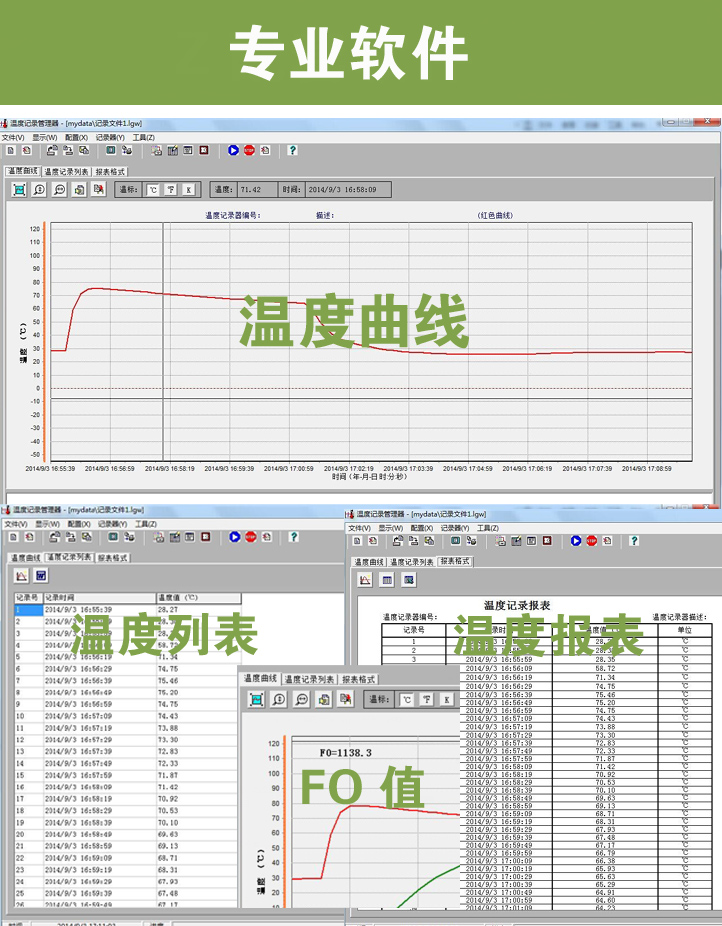Switch to 报表格式 tab in top window
The width and height of the screenshot is (722, 926).
tap(110, 172)
